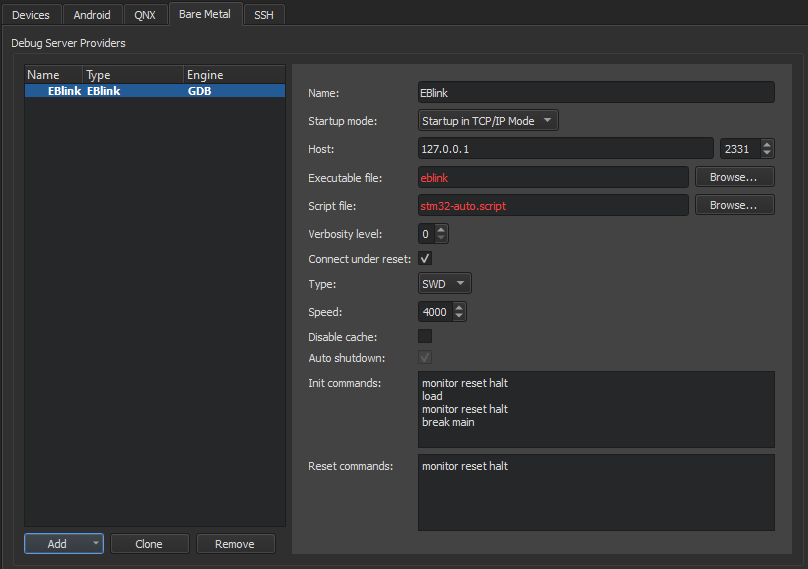
Task: Click inside the Init commands text box
Action: [596, 410]
